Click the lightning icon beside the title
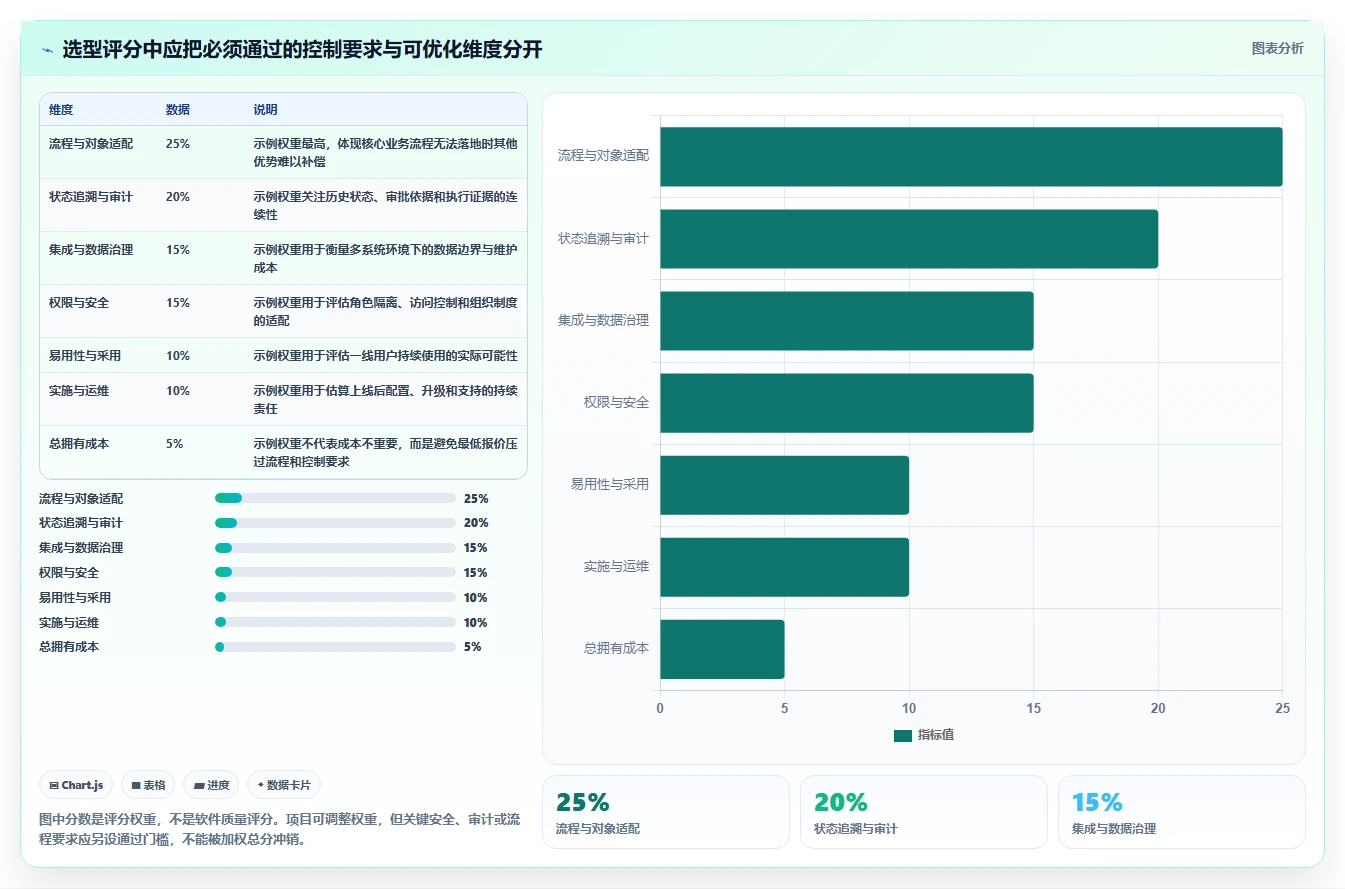1345x889 pixels. [x=47, y=50]
